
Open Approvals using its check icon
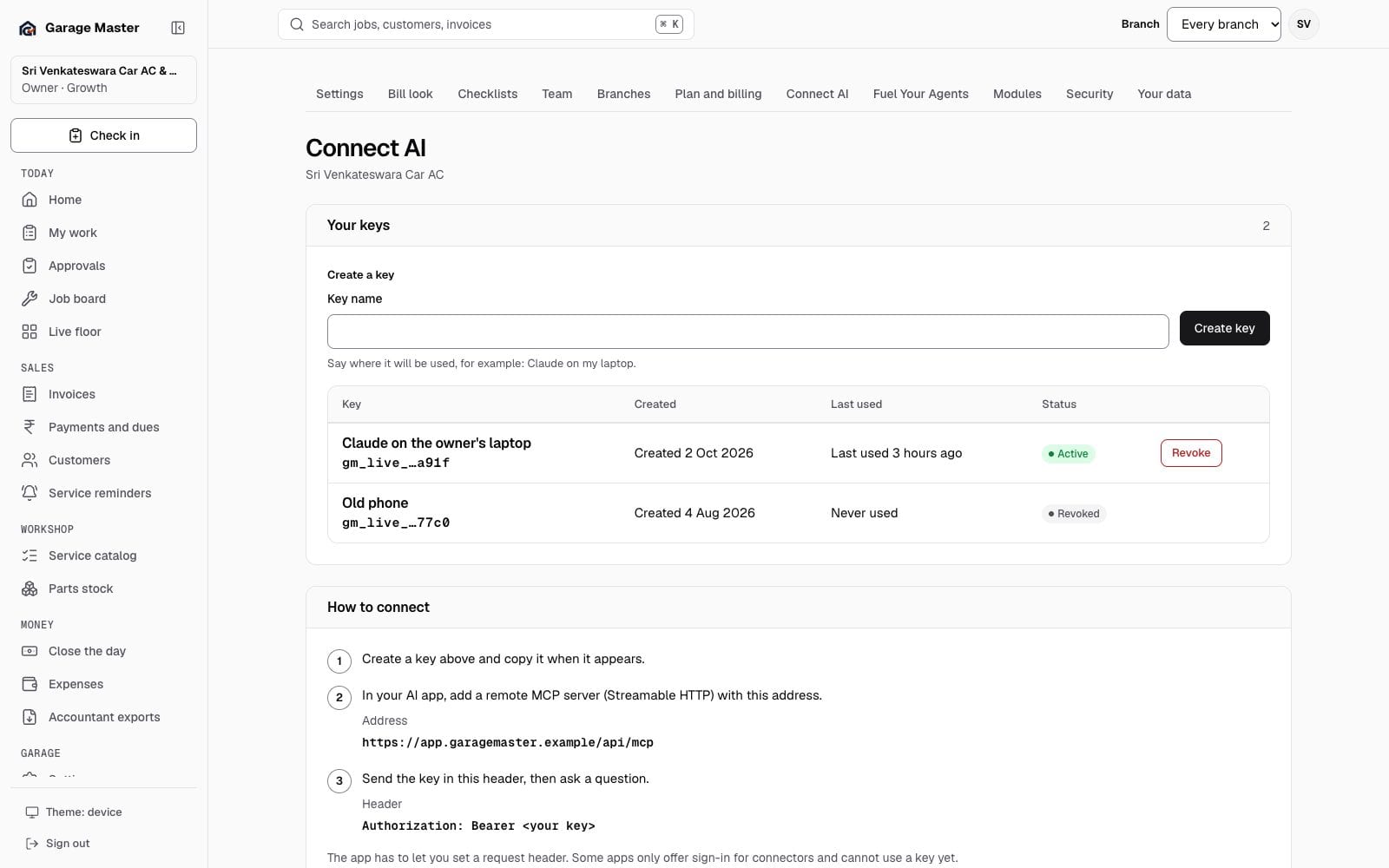tap(30, 266)
